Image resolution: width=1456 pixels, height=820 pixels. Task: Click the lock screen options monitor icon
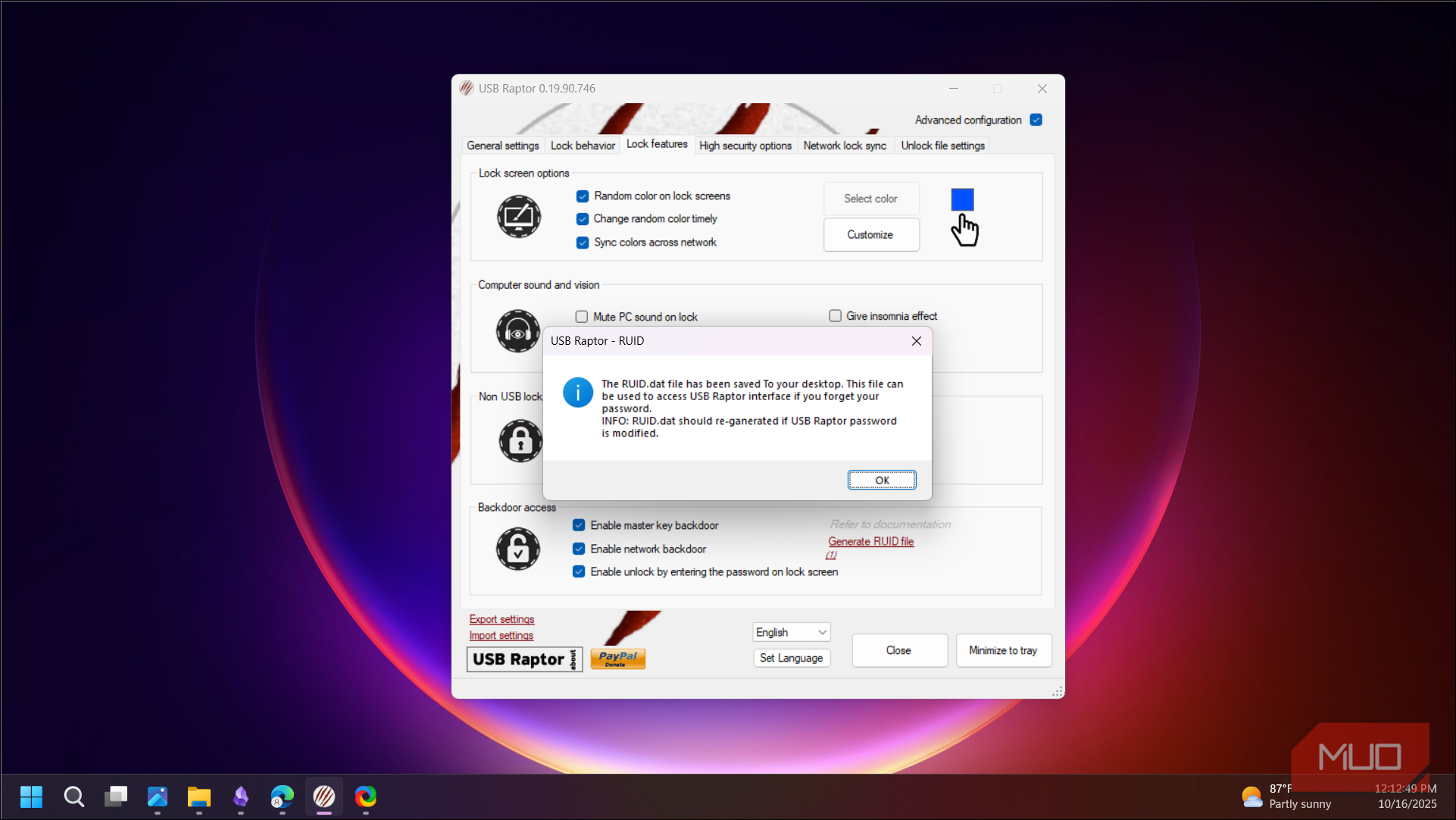(519, 217)
